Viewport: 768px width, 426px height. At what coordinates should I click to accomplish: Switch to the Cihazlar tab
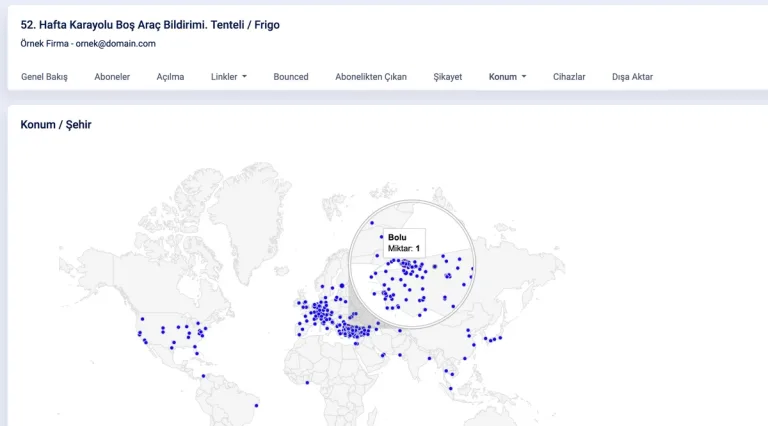coord(569,77)
